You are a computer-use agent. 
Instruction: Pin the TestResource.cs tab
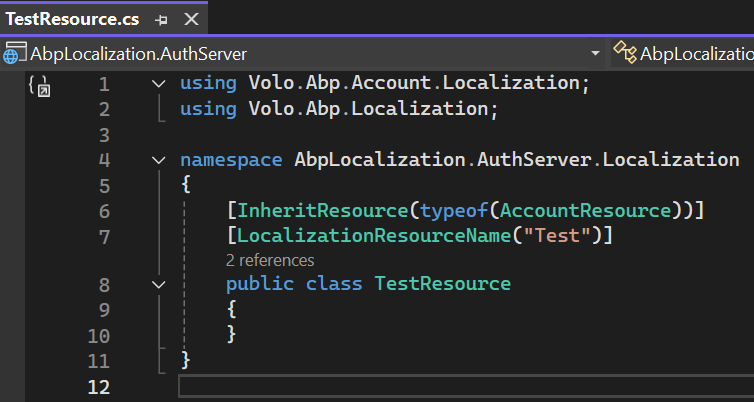click(162, 19)
